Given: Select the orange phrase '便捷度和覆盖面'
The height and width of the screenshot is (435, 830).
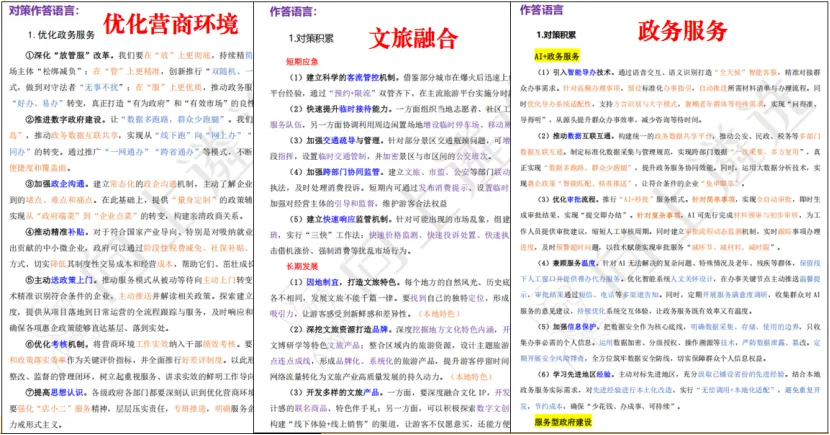Looking at the screenshot, I should point(38,168).
